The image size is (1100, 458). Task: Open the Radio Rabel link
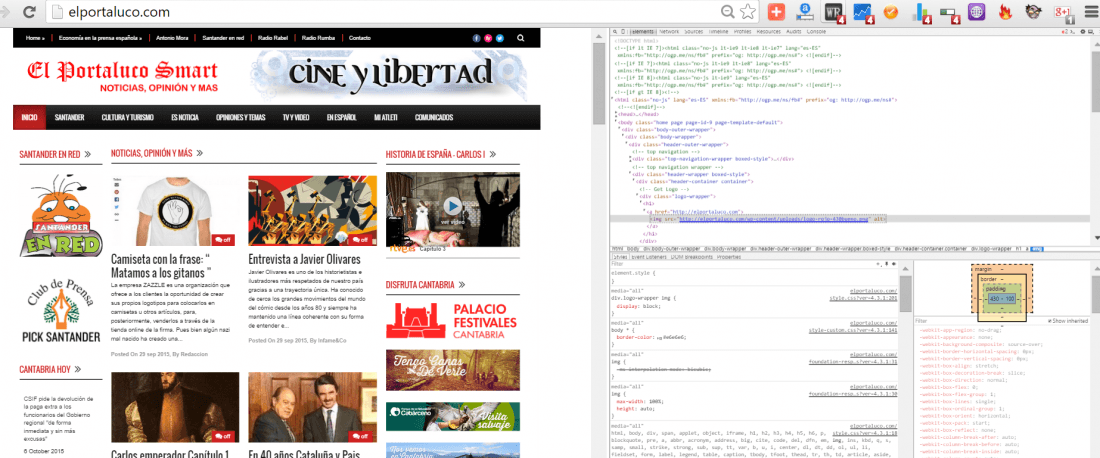point(274,38)
